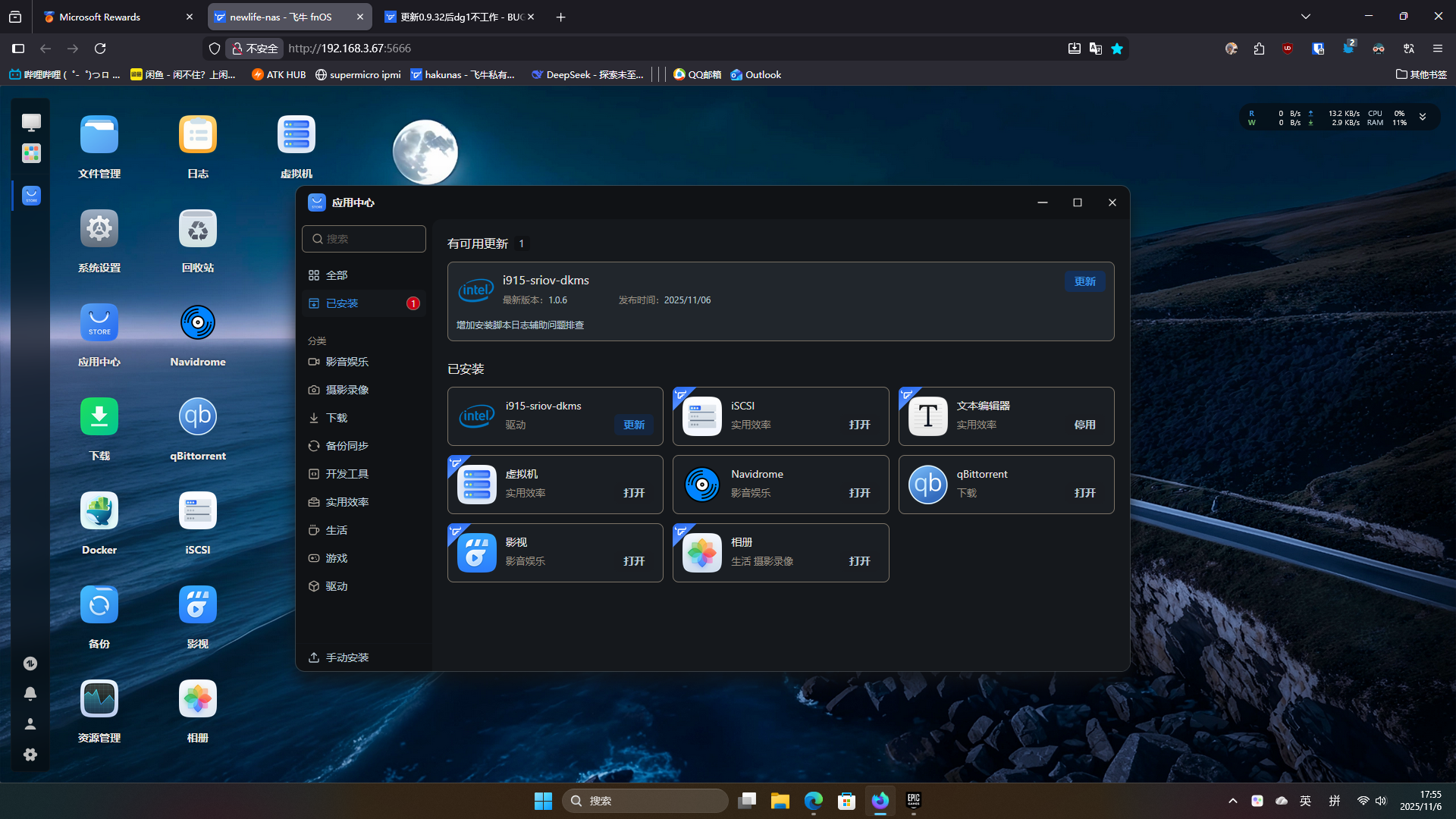Launch Navidrome from the desktop
Image resolution: width=1456 pixels, height=819 pixels.
pos(198,324)
